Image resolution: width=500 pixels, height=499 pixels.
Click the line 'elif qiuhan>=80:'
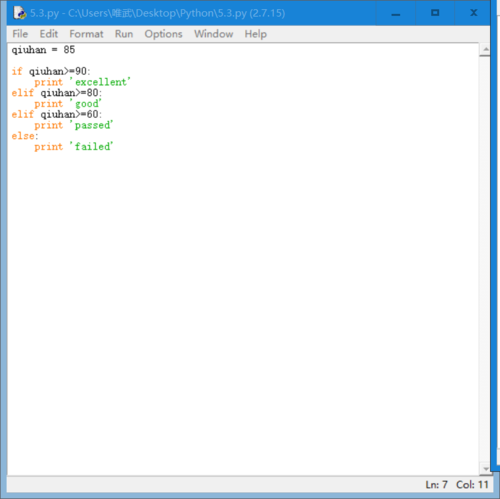[57, 93]
